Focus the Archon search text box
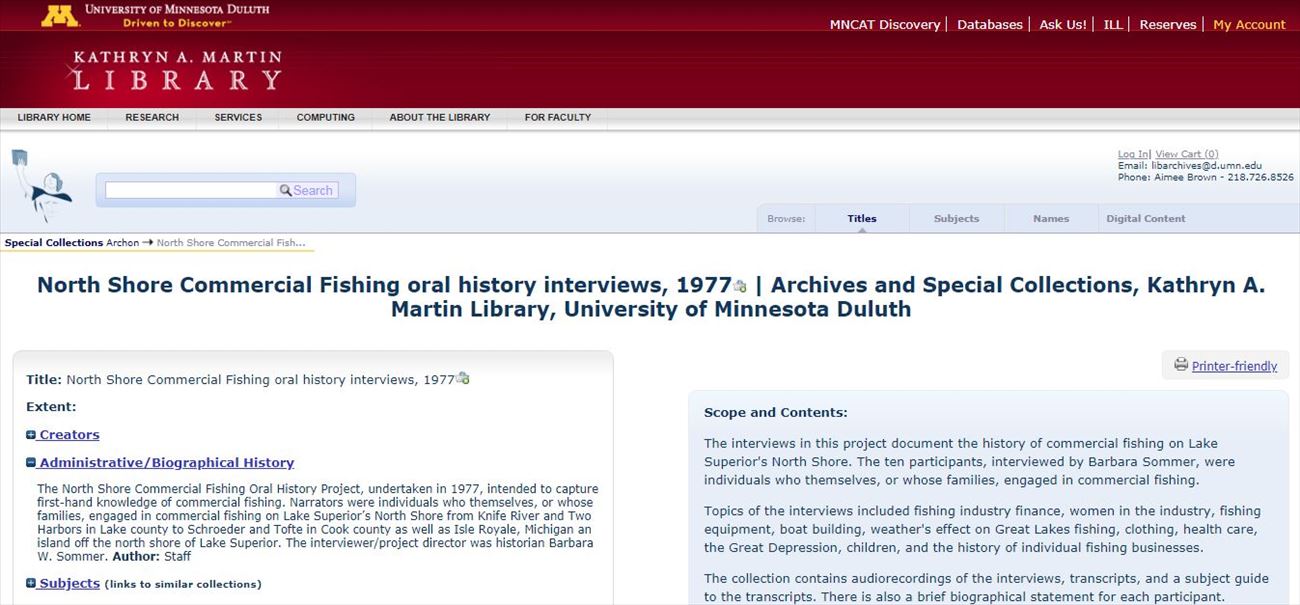1300x605 pixels. point(191,190)
